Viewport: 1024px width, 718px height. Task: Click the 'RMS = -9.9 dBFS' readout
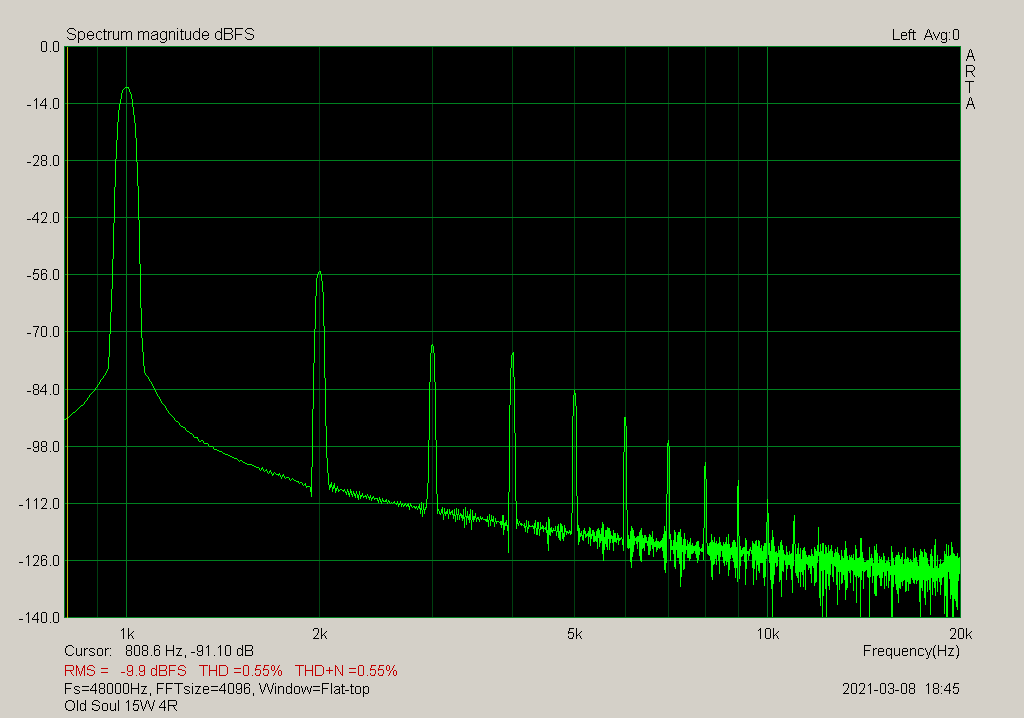click(x=125, y=671)
